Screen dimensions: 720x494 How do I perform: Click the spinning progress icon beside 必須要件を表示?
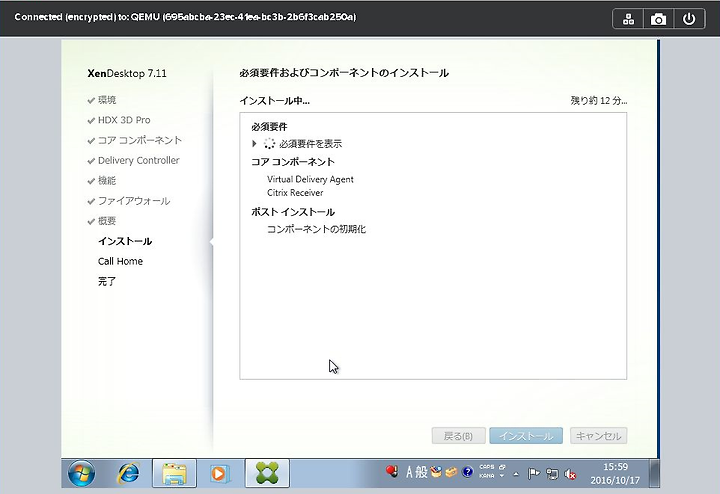click(x=269, y=144)
